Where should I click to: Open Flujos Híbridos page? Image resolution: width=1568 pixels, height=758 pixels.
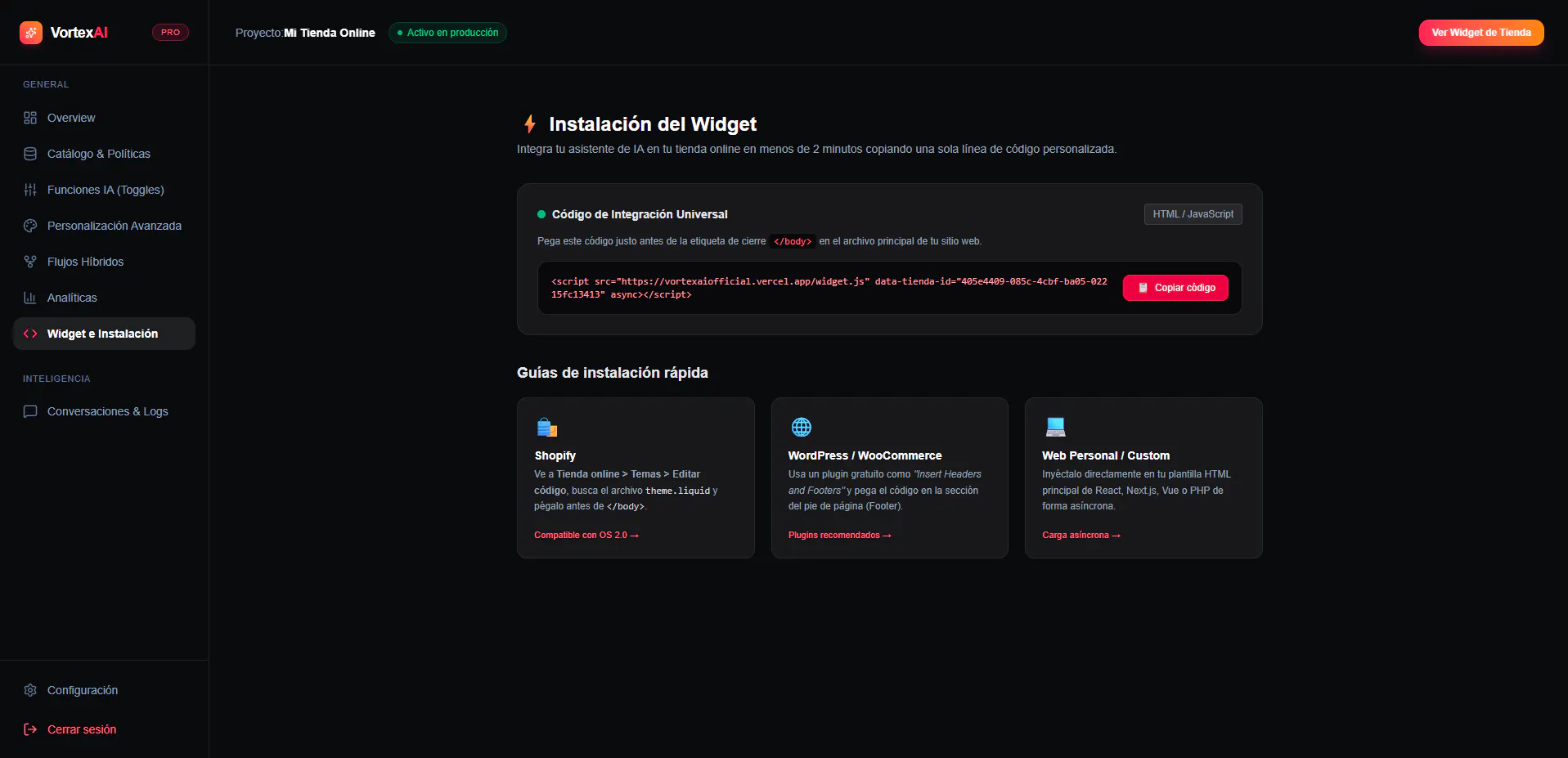pyautogui.click(x=104, y=262)
